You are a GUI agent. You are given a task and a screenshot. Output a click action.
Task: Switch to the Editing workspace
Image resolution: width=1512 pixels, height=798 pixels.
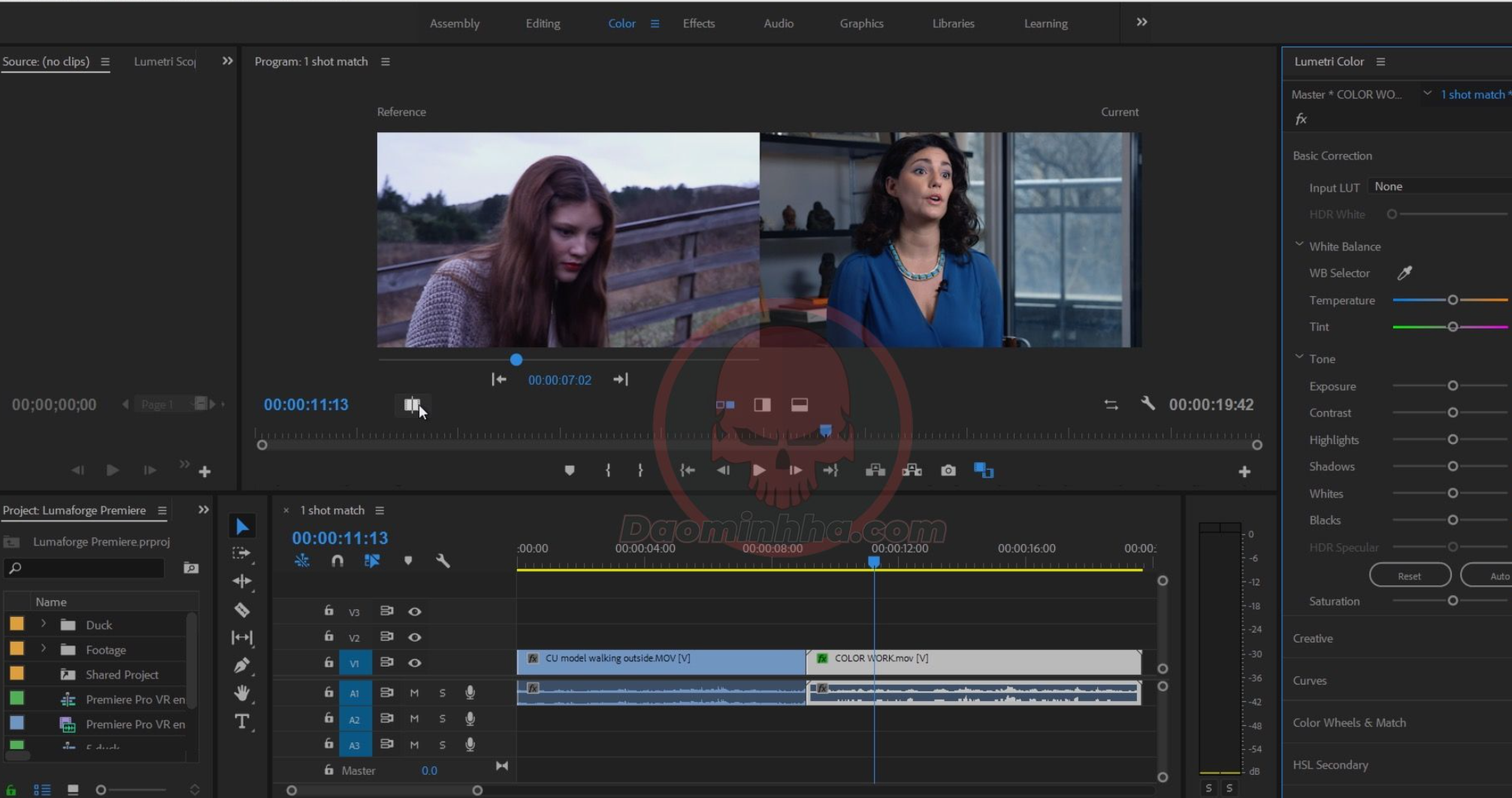coord(543,23)
